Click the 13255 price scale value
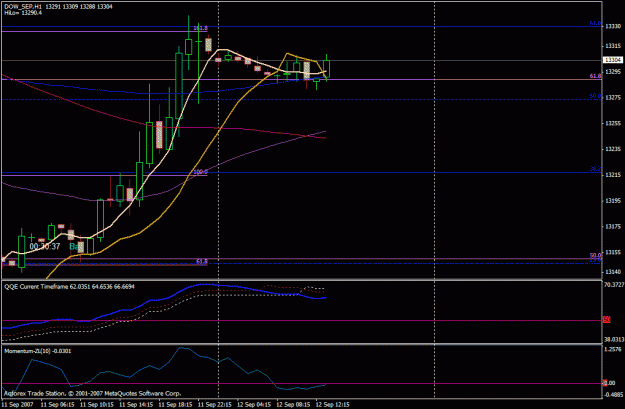This screenshot has width=625, height=409. tap(613, 124)
